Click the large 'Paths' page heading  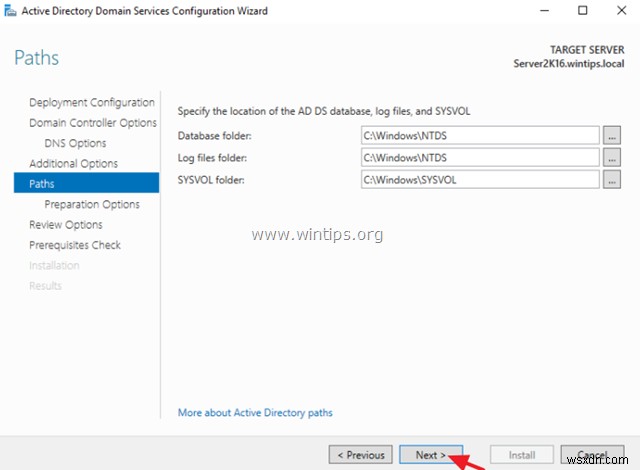(37, 58)
